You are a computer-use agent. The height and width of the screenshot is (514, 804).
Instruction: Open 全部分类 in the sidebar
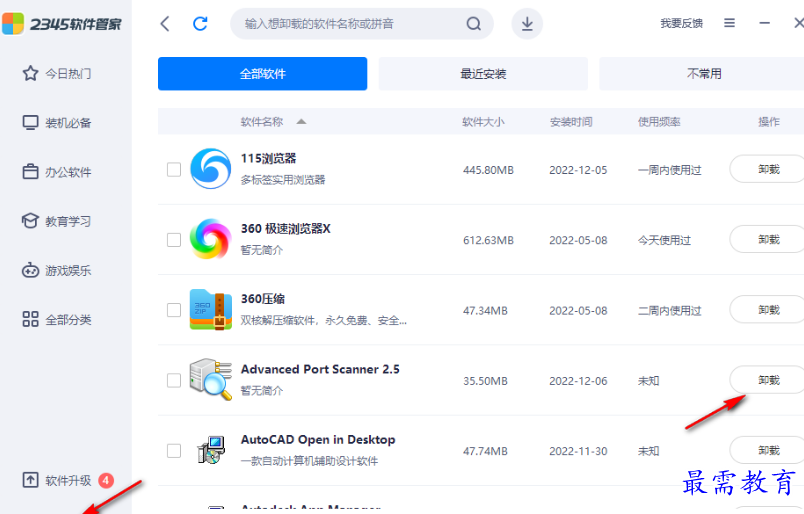(x=57, y=320)
